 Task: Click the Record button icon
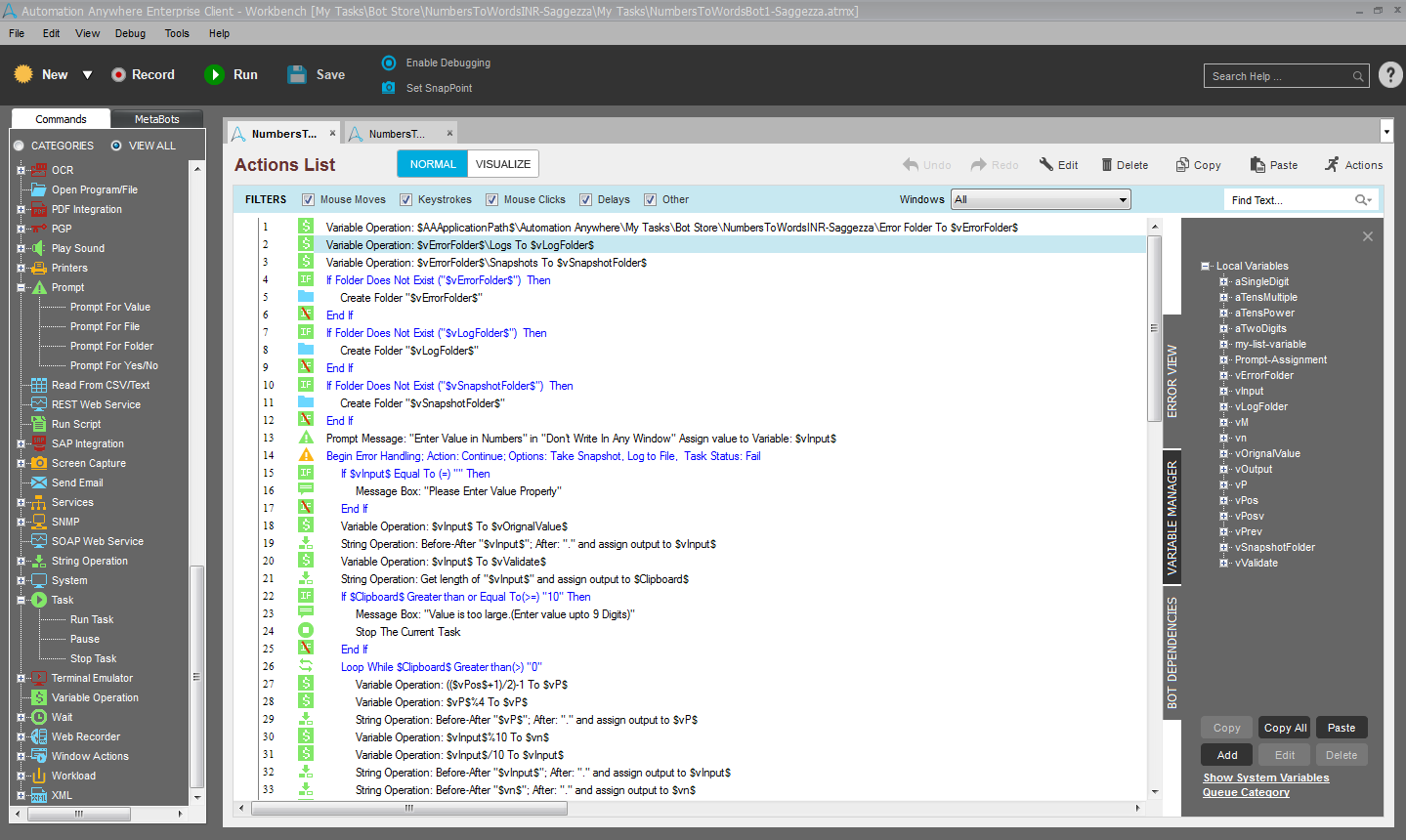pos(118,75)
